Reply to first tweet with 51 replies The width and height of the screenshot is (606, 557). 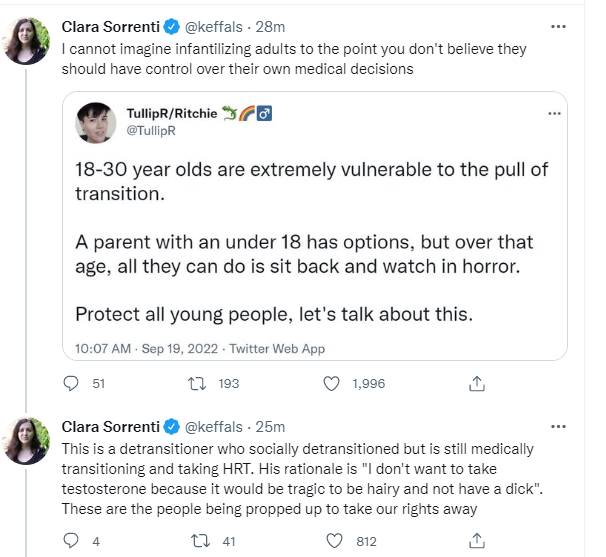pyautogui.click(x=71, y=383)
